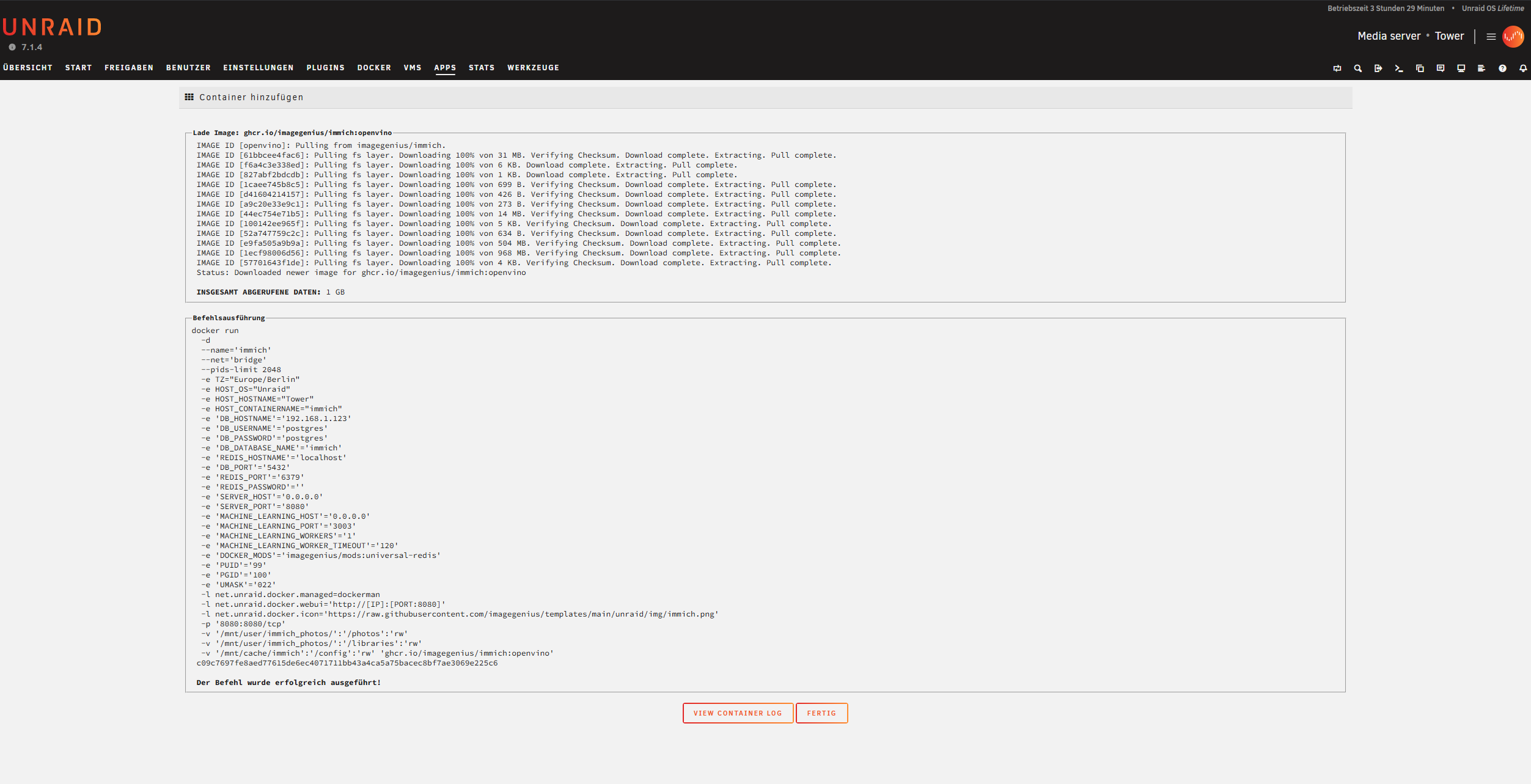Click the version info icon beside 7.1.4
This screenshot has width=1531, height=784.
pos(12,47)
